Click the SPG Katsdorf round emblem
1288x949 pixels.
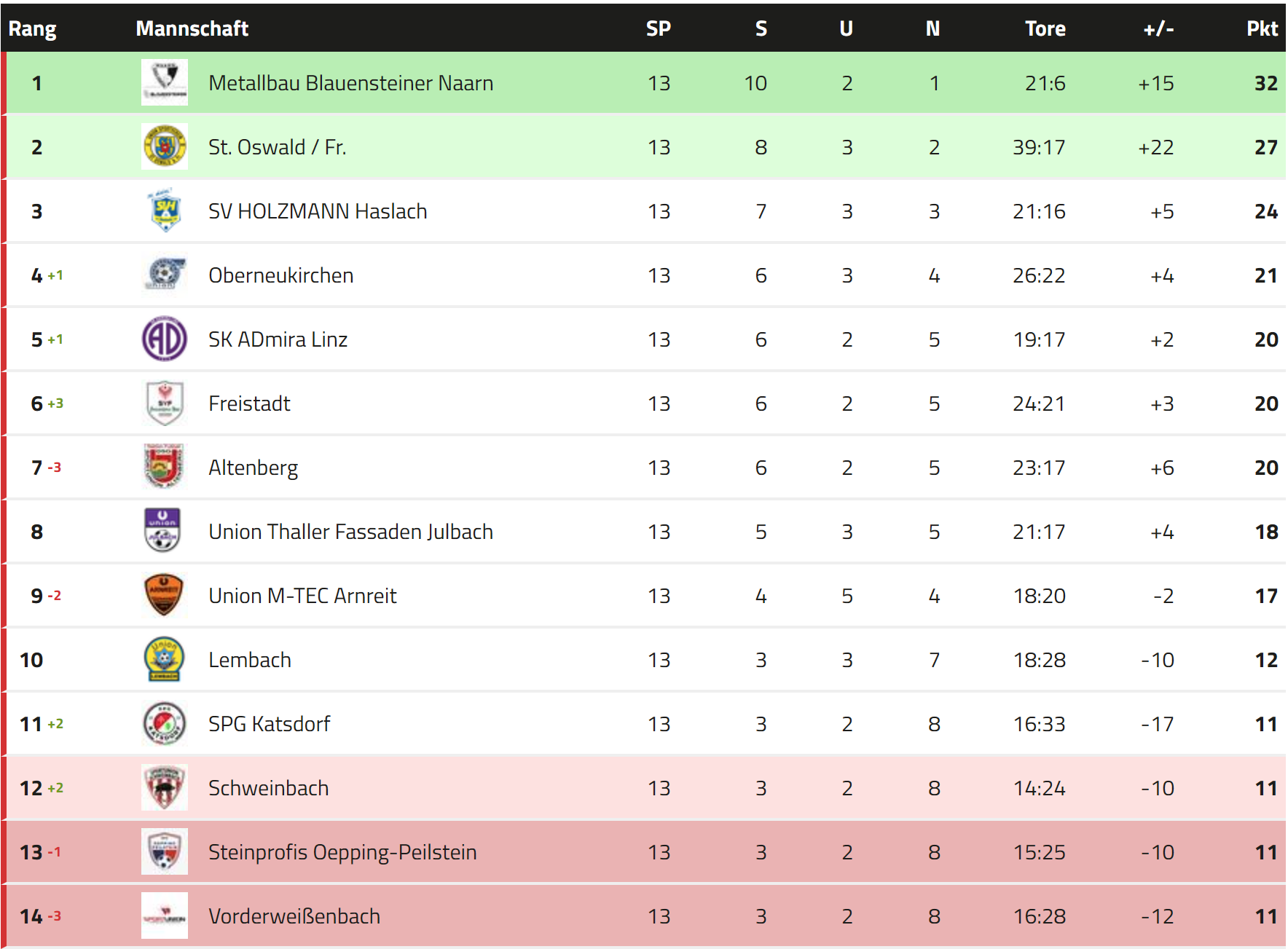[x=165, y=724]
